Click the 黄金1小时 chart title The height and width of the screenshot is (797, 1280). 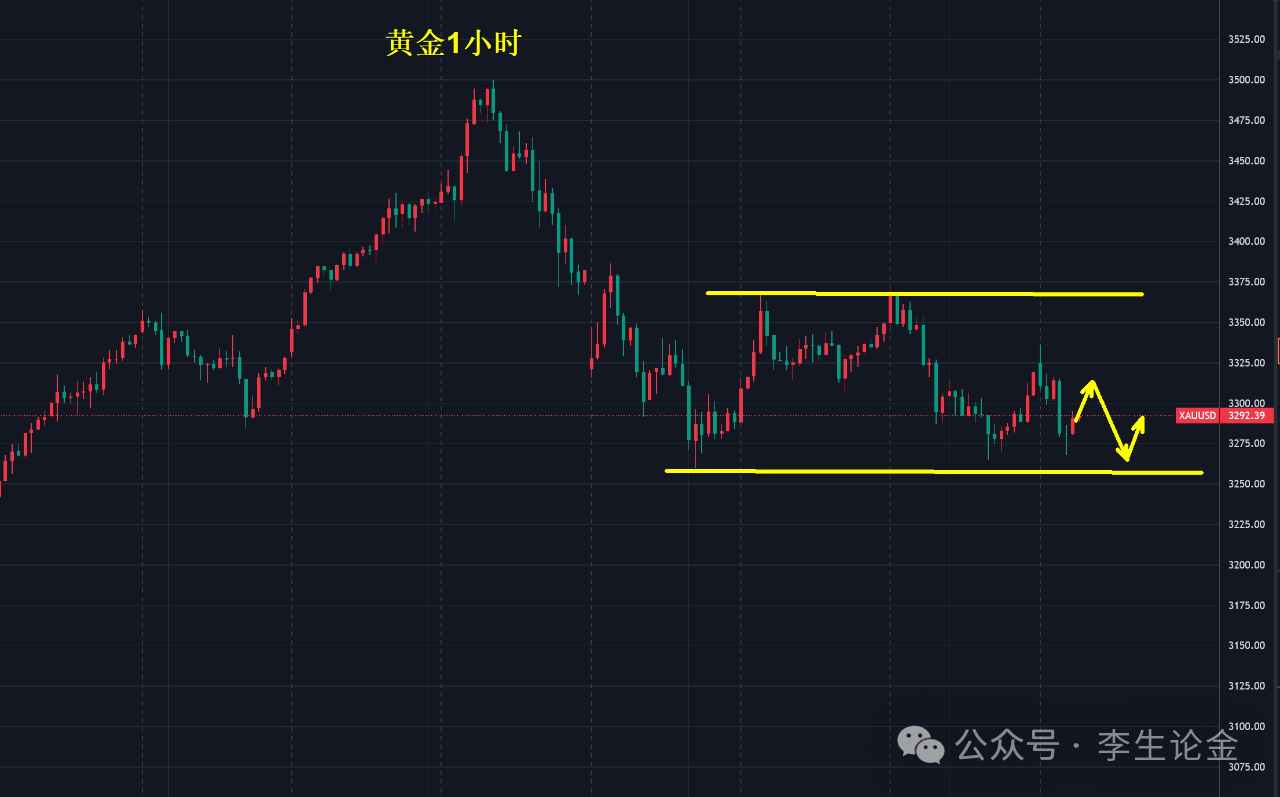pos(454,43)
